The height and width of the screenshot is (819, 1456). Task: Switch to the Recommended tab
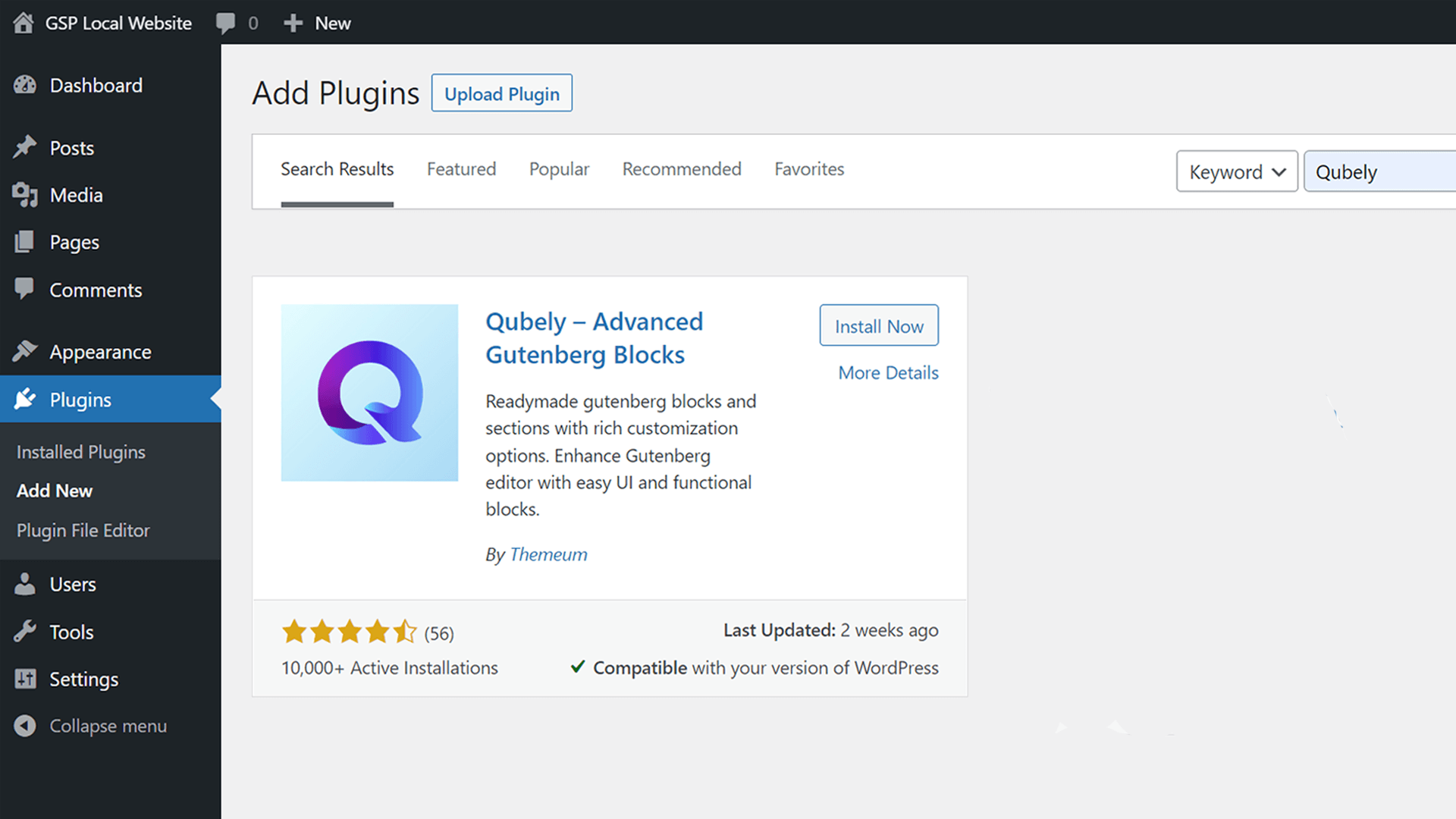681,168
